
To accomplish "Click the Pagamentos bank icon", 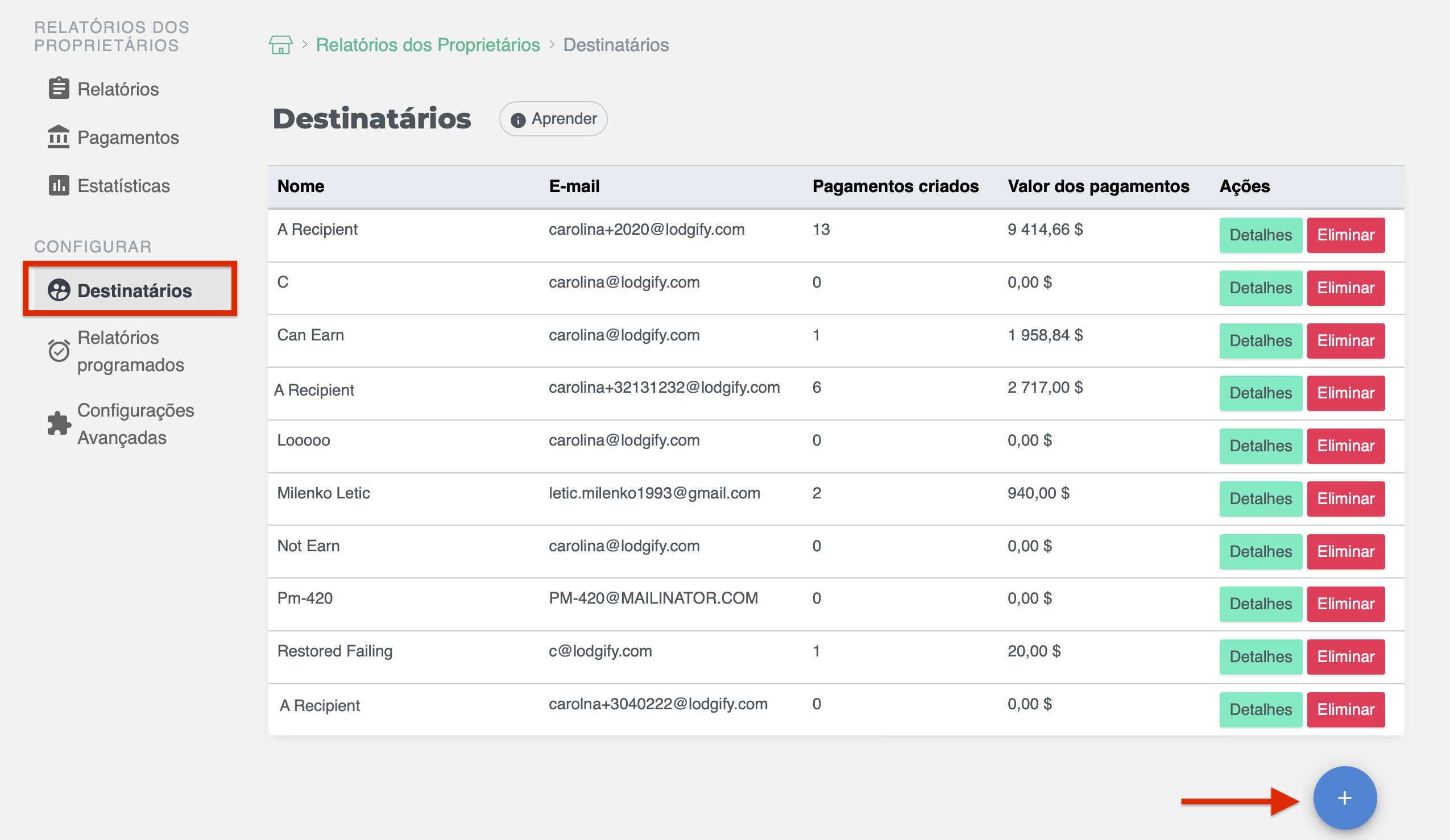I will pyautogui.click(x=59, y=137).
